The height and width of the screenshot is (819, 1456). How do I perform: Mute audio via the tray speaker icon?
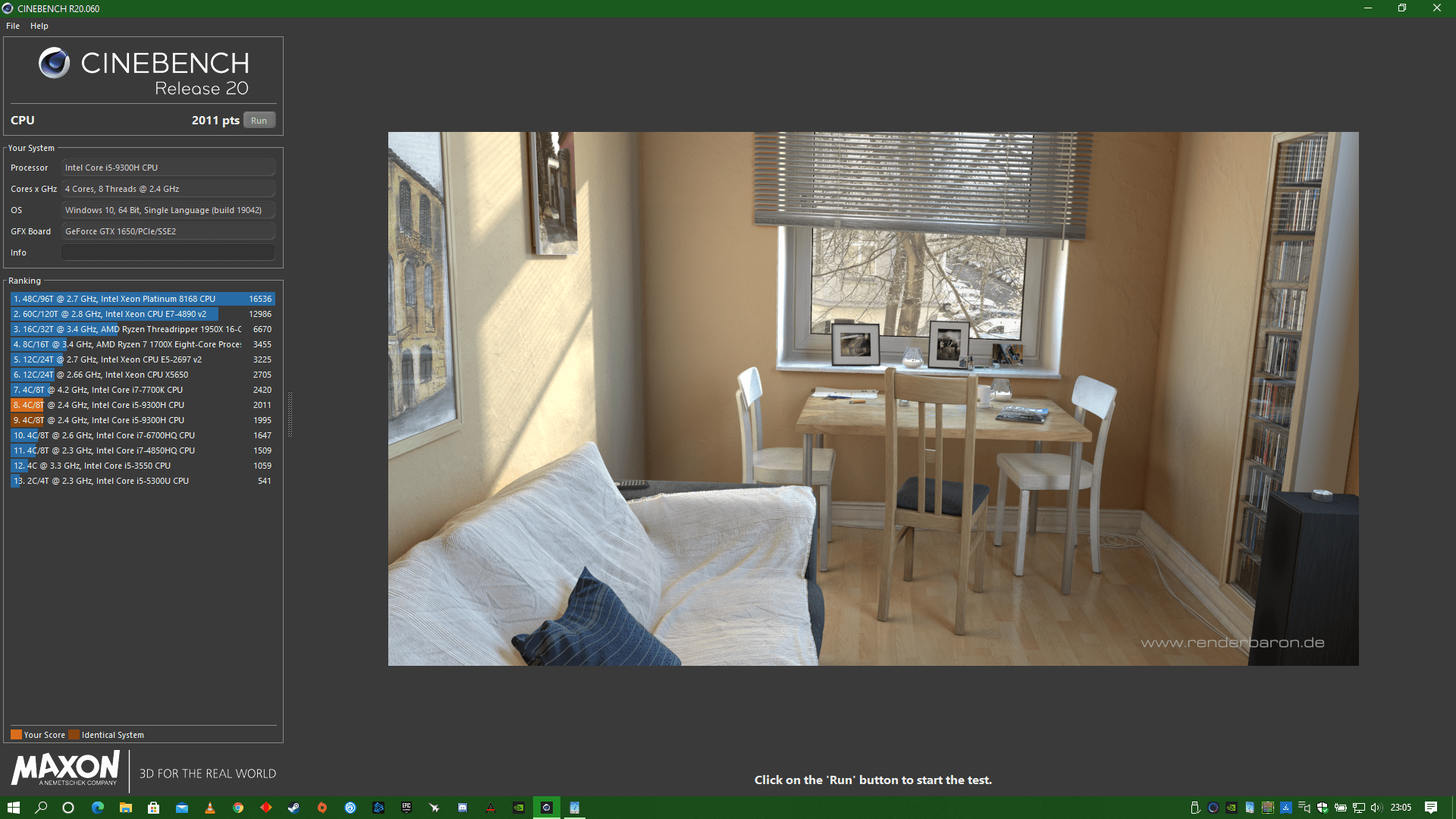coord(1376,808)
